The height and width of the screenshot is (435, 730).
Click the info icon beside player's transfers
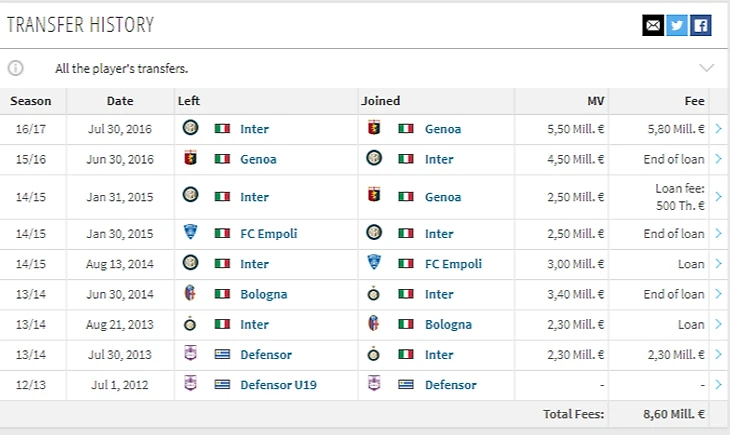click(15, 68)
